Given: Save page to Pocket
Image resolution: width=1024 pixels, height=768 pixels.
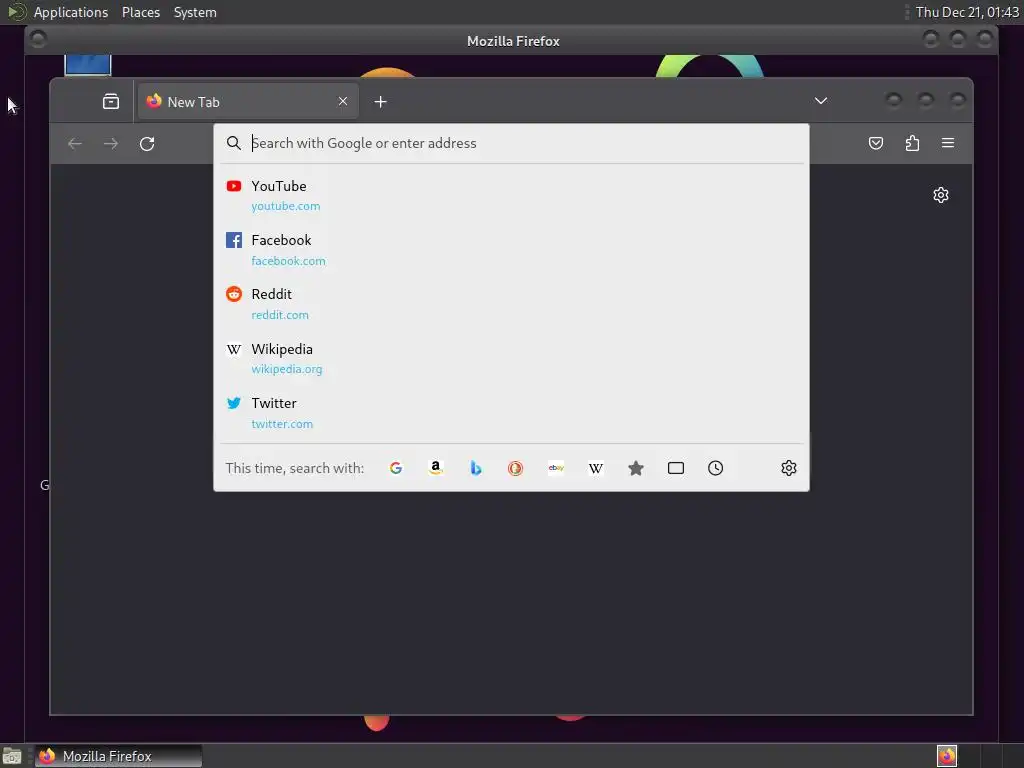Looking at the screenshot, I should 876,143.
